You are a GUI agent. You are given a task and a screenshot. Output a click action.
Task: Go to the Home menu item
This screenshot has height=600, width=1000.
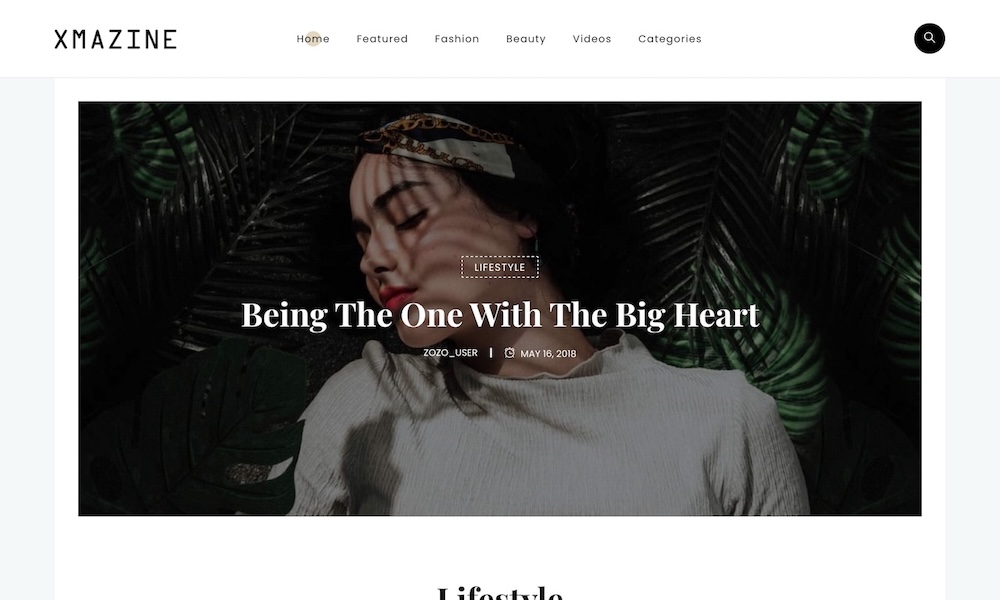pos(313,39)
